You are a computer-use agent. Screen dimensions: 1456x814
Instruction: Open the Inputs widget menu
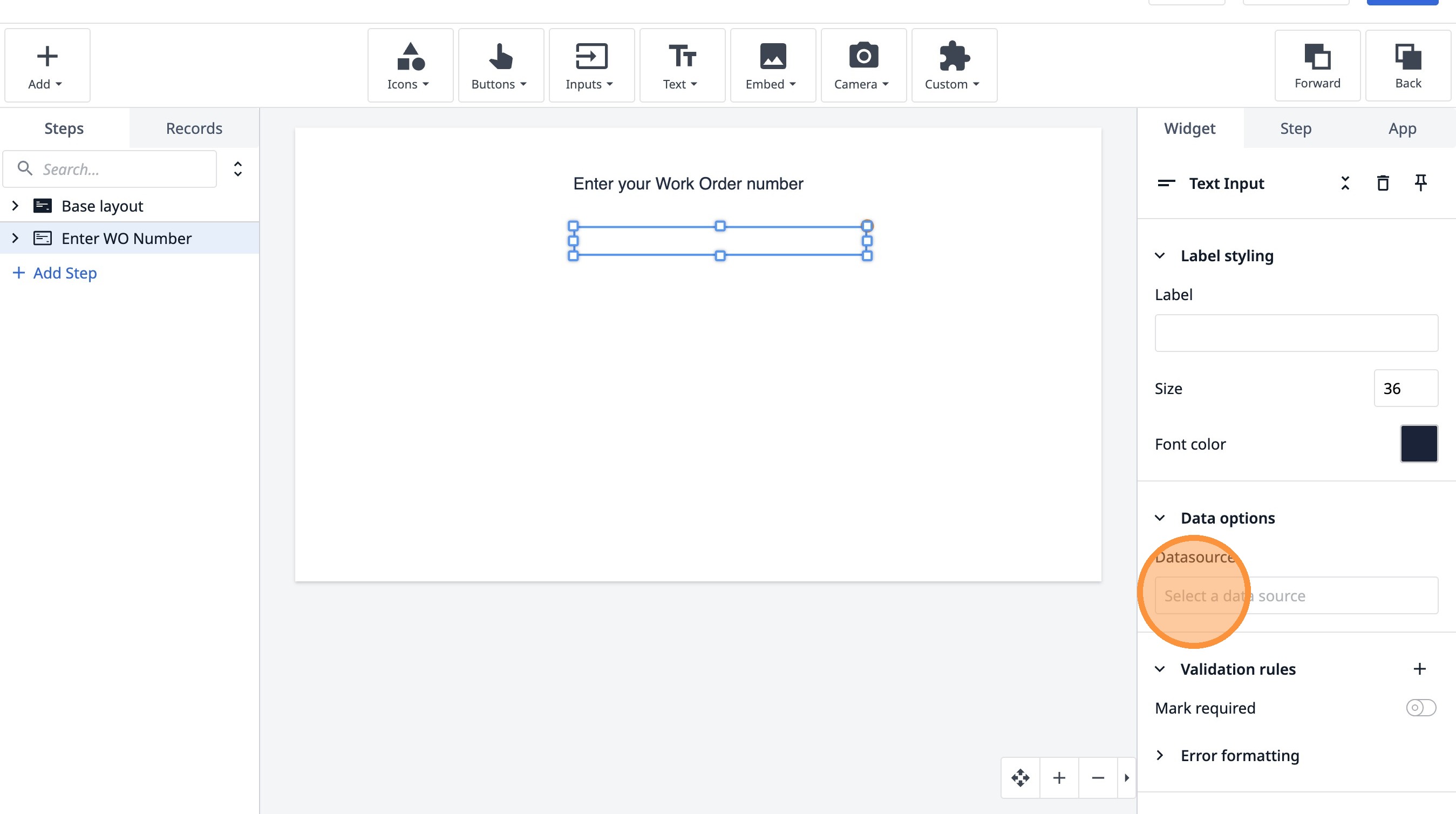(x=590, y=65)
